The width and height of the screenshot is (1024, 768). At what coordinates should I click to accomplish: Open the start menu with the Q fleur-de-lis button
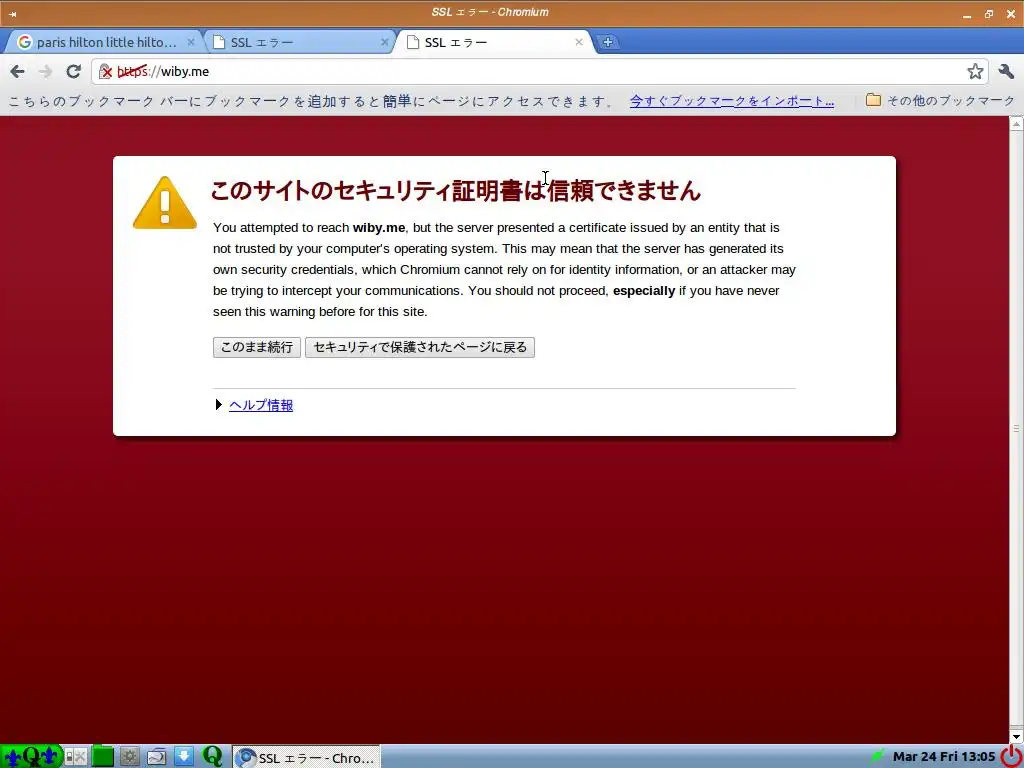[31, 756]
